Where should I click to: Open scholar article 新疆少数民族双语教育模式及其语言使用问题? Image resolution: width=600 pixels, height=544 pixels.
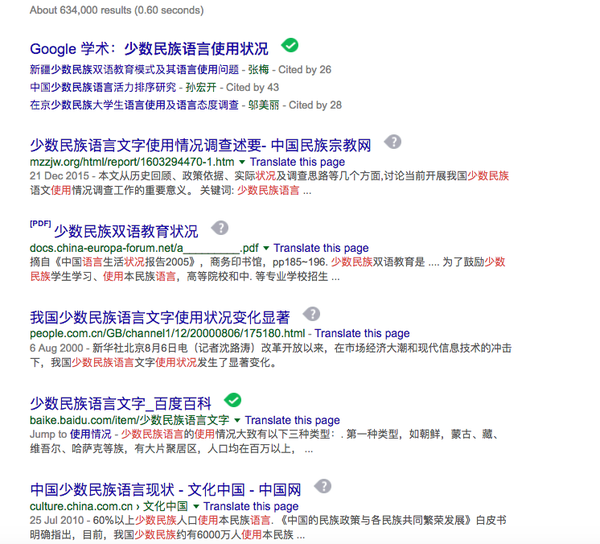[x=134, y=70]
